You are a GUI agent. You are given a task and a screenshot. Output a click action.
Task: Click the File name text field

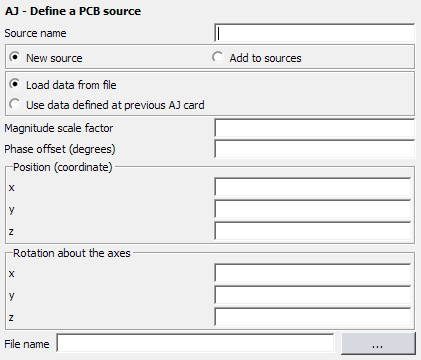click(x=195, y=343)
